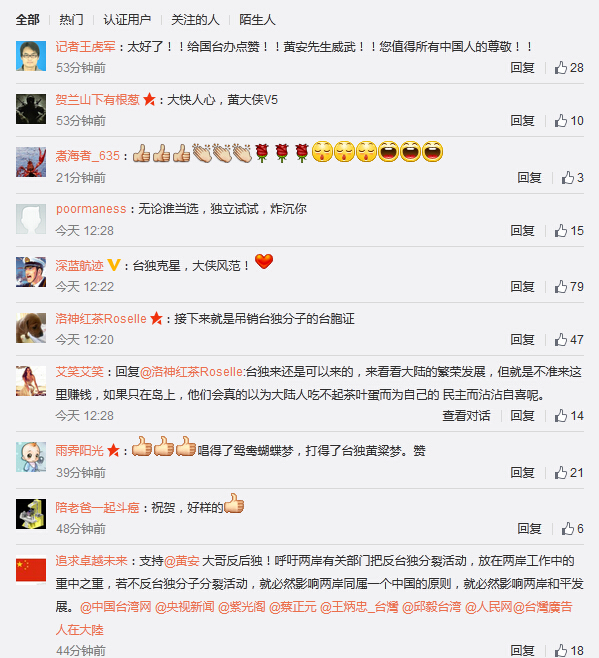Reply to 追求卓越未来's comment
Viewport: 599px width, 658px height.
[522, 650]
